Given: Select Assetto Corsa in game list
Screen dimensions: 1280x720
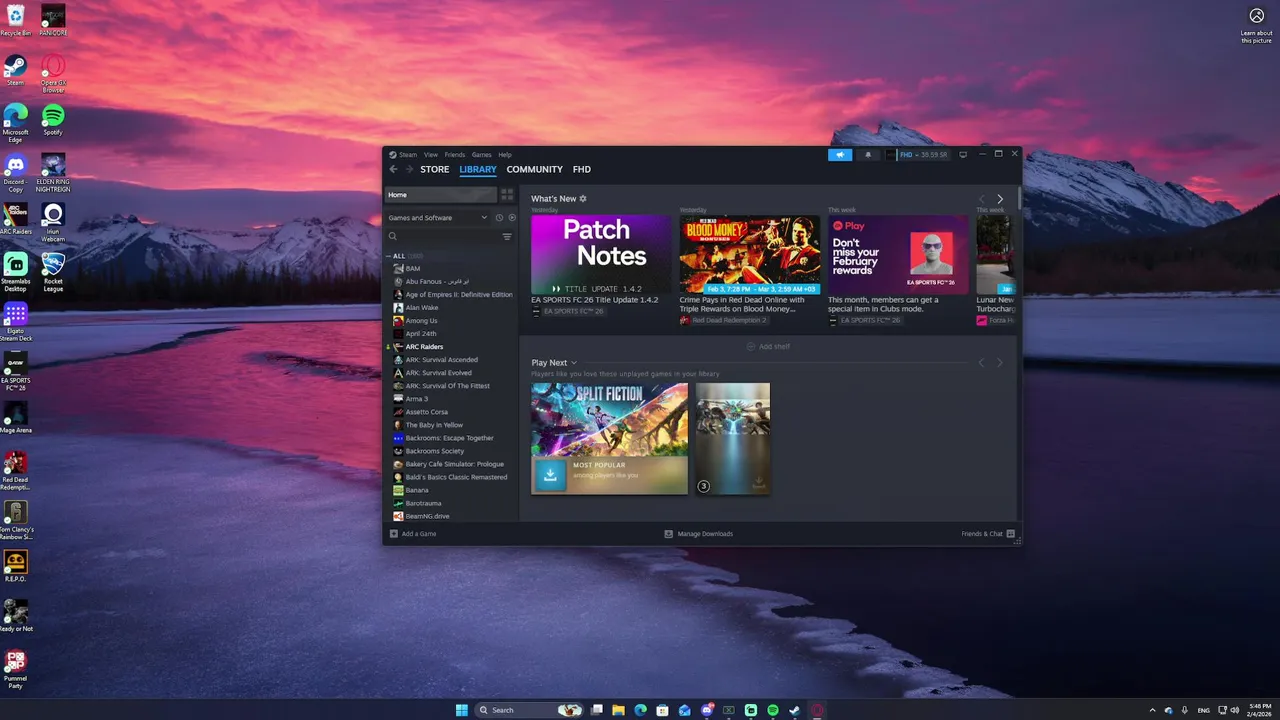Looking at the screenshot, I should point(427,412).
